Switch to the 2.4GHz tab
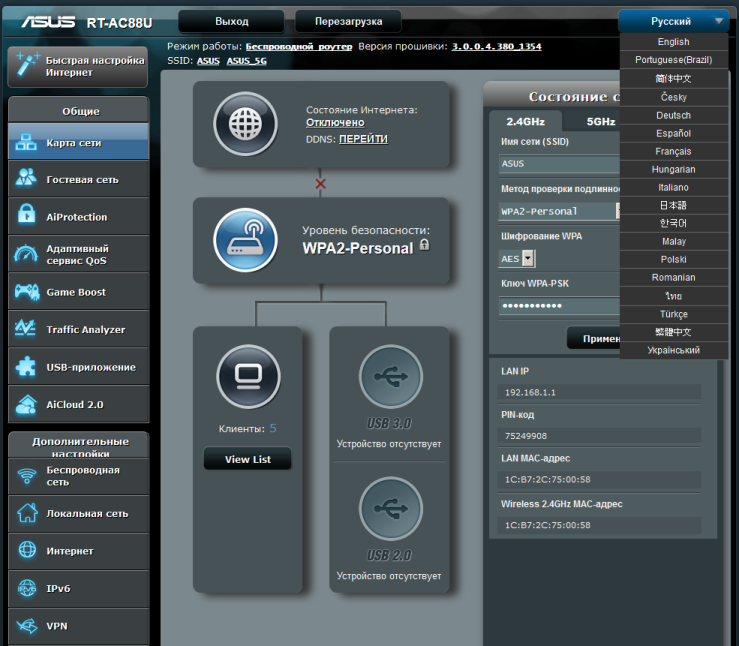Viewport: 739px width, 646px height. click(x=526, y=121)
